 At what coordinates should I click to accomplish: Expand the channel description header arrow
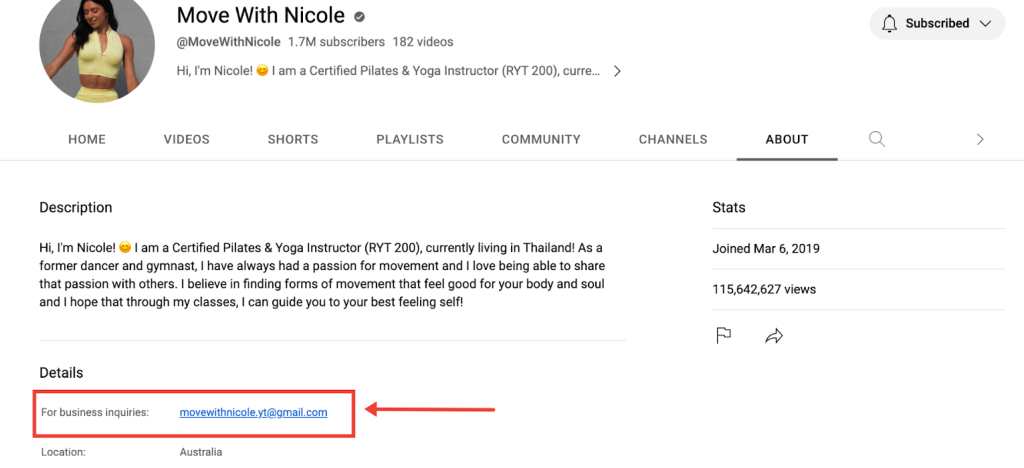pos(618,71)
